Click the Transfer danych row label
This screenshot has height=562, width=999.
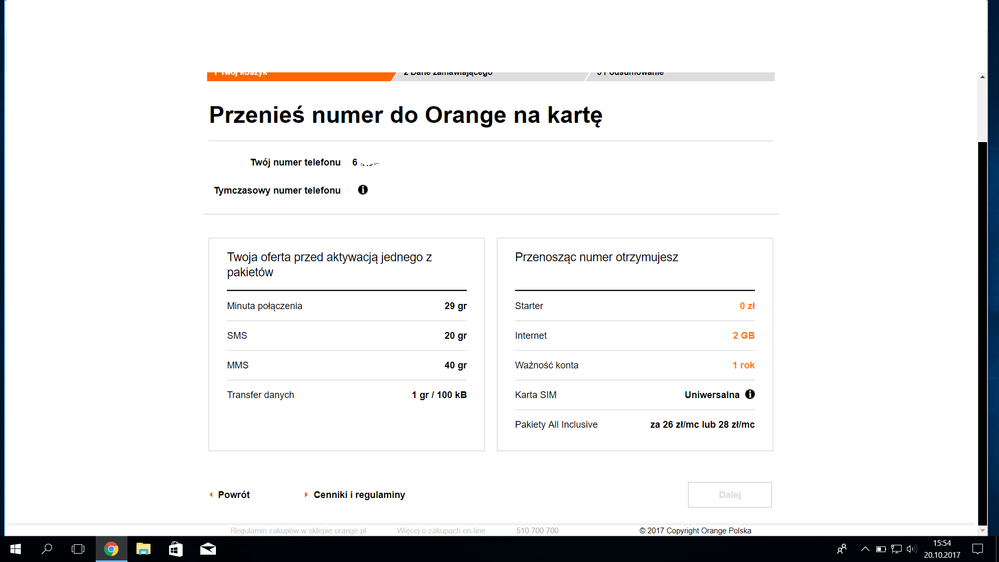[x=261, y=395]
